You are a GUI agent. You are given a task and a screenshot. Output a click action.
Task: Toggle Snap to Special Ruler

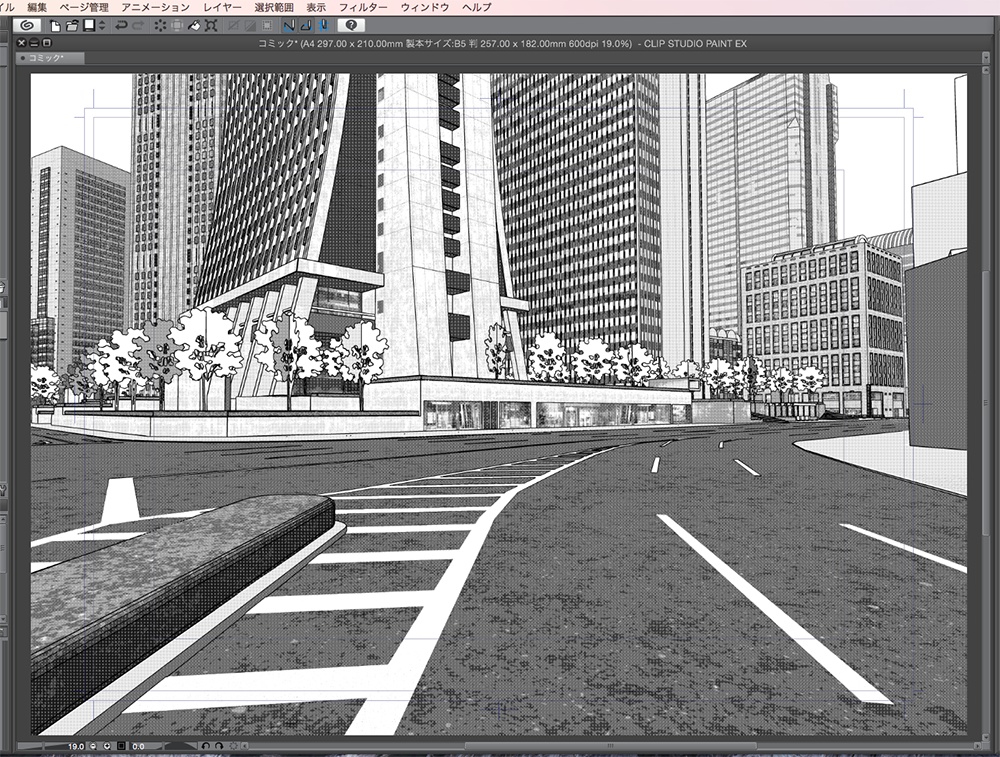click(306, 26)
